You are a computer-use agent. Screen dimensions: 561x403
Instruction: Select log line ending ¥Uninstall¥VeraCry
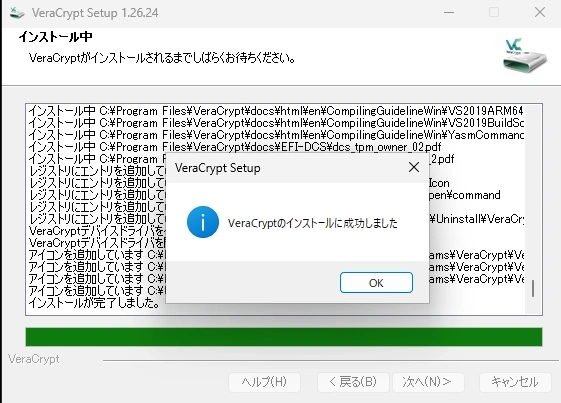point(276,219)
